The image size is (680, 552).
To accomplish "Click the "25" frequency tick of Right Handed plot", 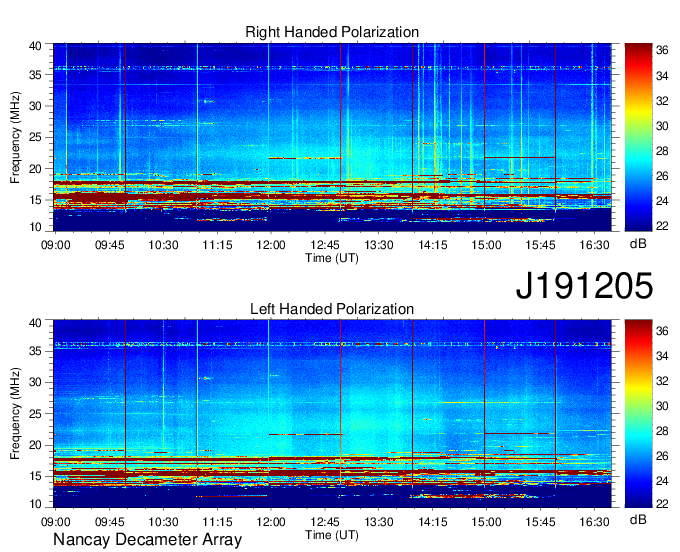I will [35, 137].
